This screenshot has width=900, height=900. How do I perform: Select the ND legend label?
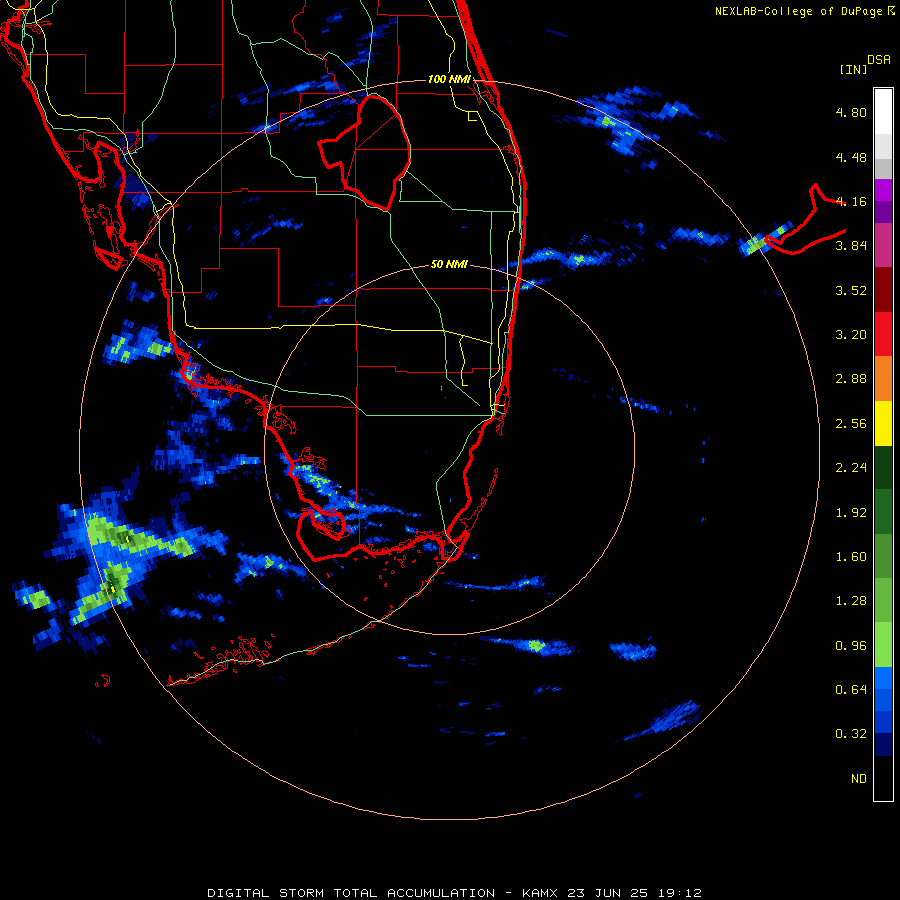[859, 779]
